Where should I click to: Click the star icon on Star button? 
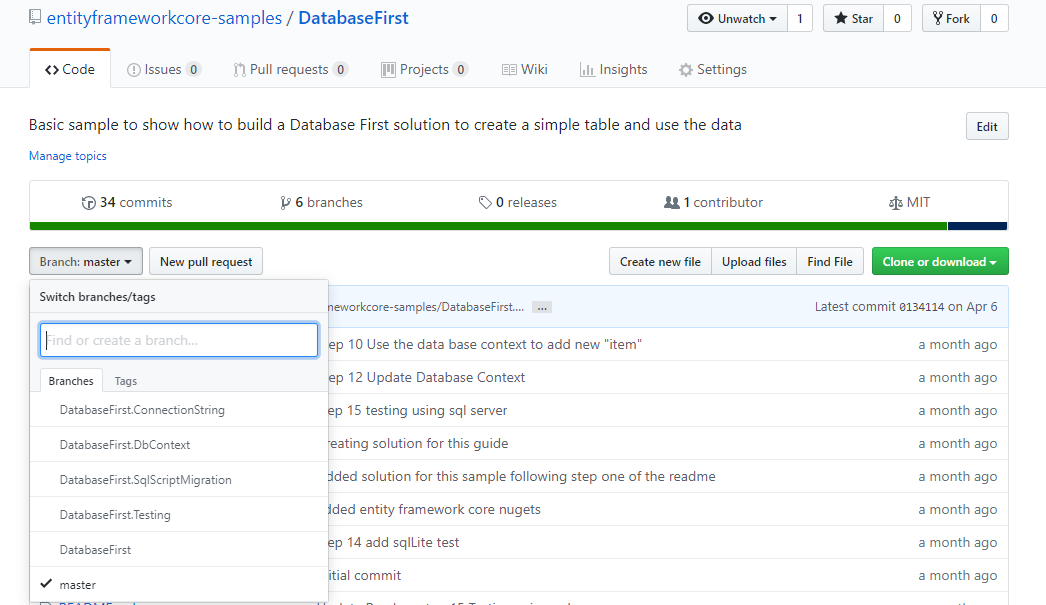point(841,19)
